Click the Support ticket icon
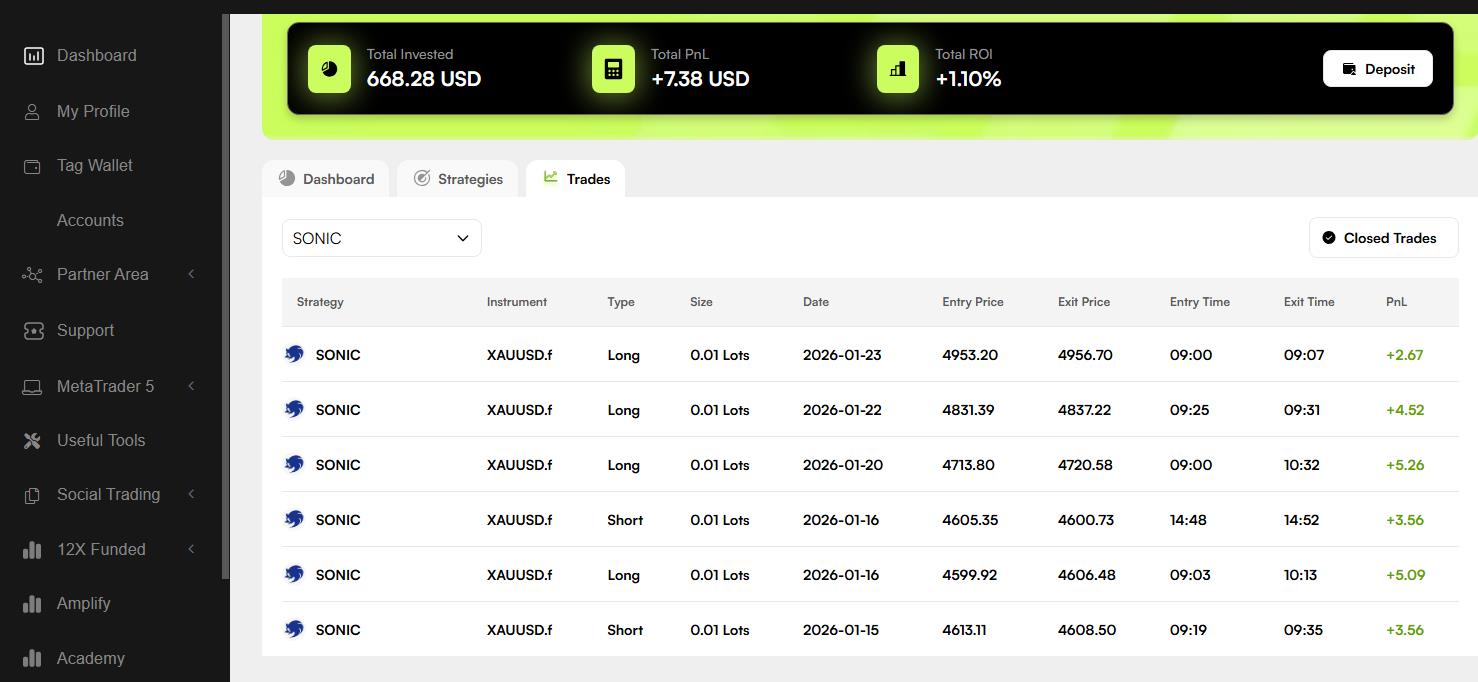The height and width of the screenshot is (682, 1478). [x=33, y=331]
